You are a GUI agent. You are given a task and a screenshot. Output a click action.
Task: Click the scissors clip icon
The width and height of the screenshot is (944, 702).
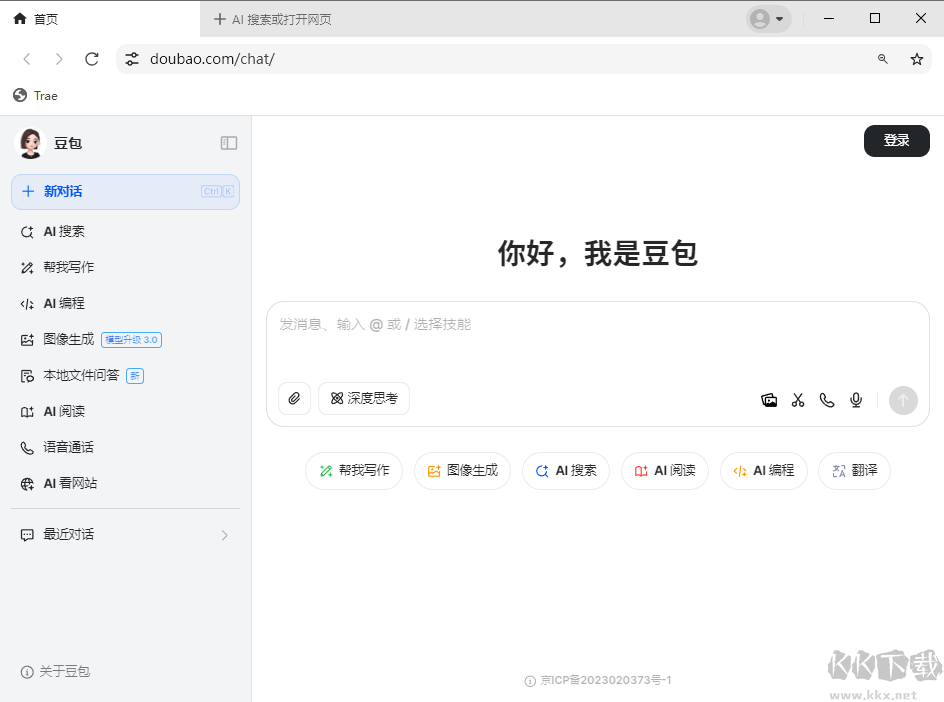click(798, 400)
